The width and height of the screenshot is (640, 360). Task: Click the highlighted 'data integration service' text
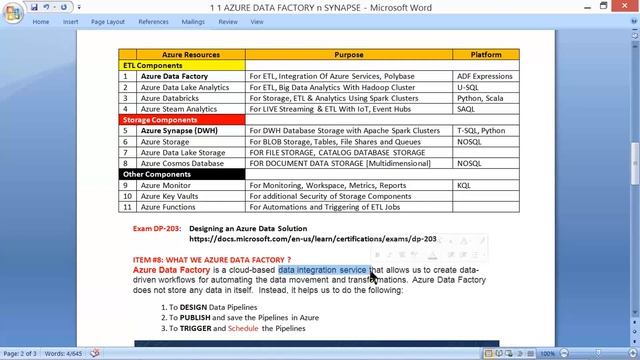pyautogui.click(x=322, y=270)
